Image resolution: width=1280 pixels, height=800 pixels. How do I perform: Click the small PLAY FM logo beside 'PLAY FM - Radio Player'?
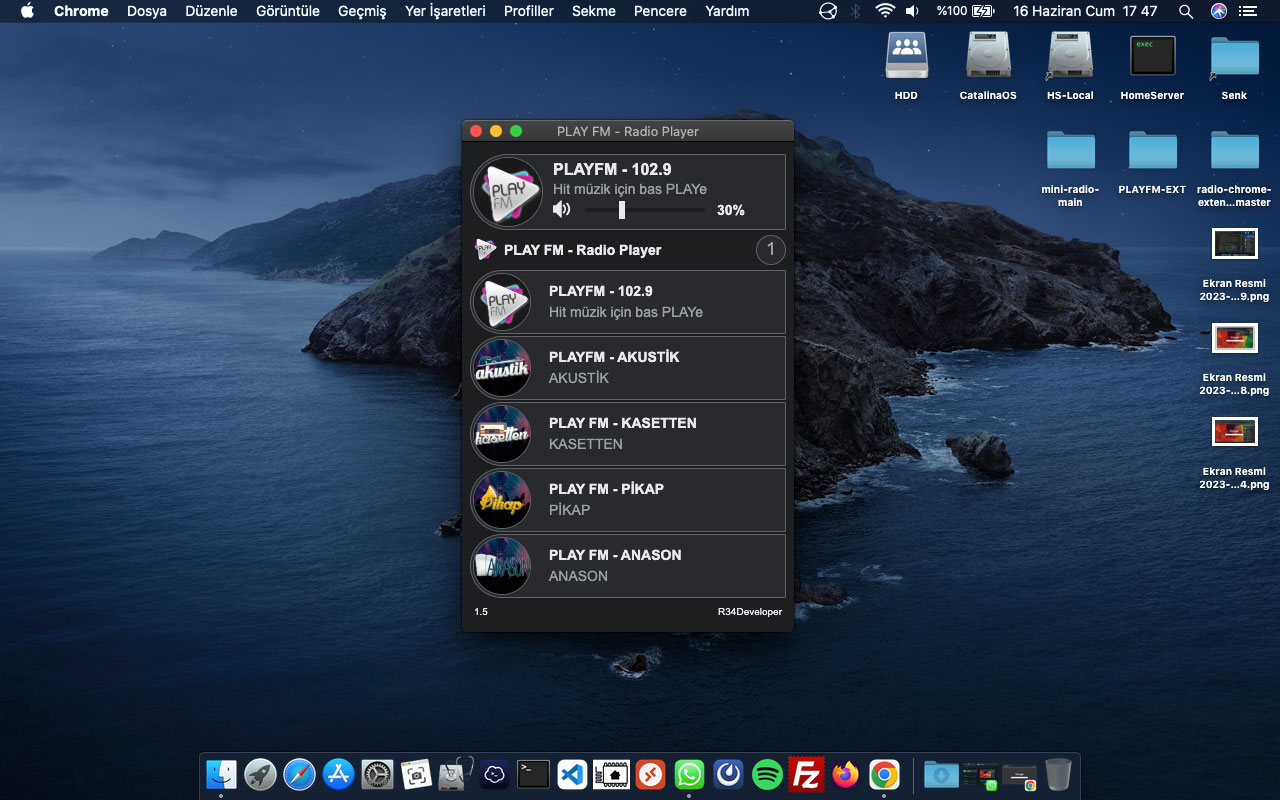coord(486,250)
